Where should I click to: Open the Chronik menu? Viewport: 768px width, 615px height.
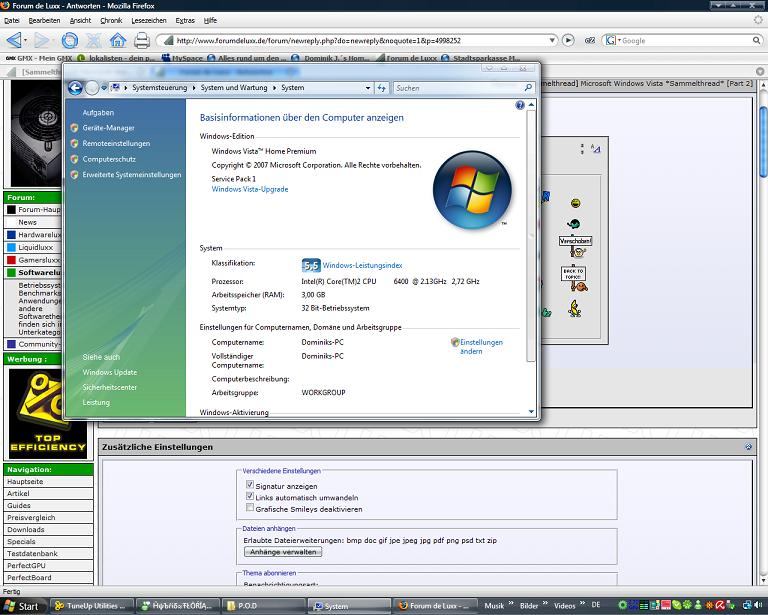click(111, 21)
